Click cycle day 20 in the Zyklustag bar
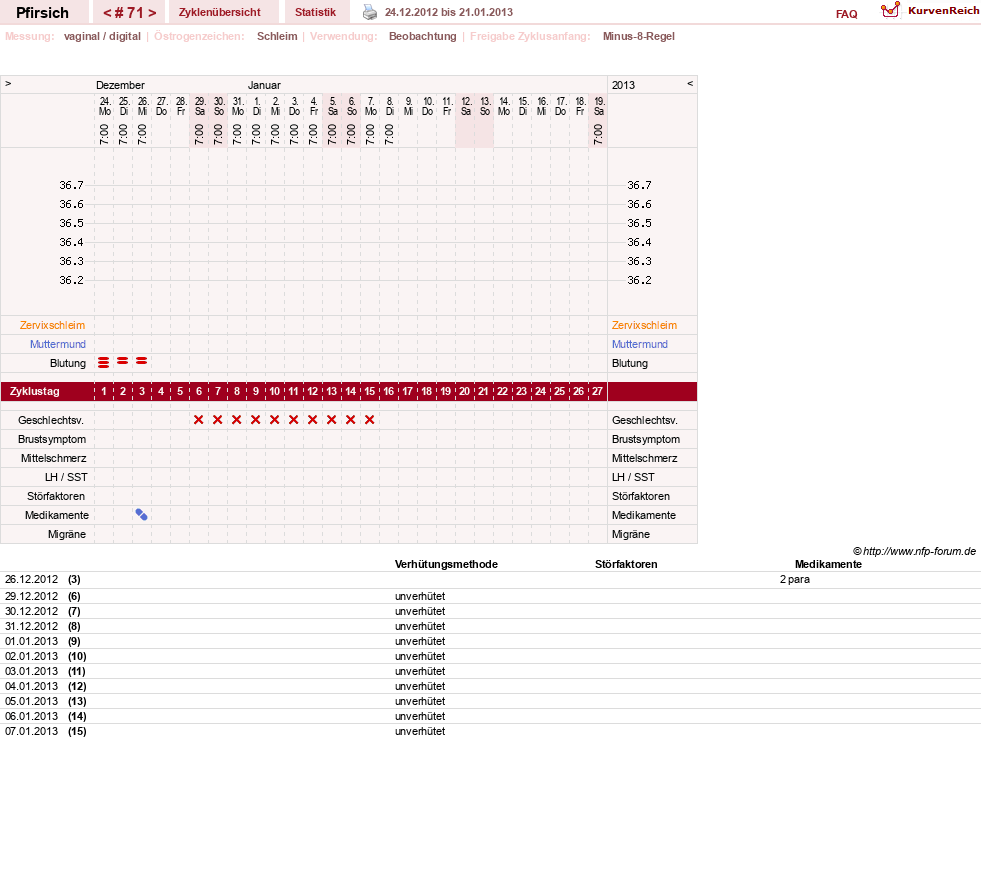This screenshot has width=981, height=883. 464,391
